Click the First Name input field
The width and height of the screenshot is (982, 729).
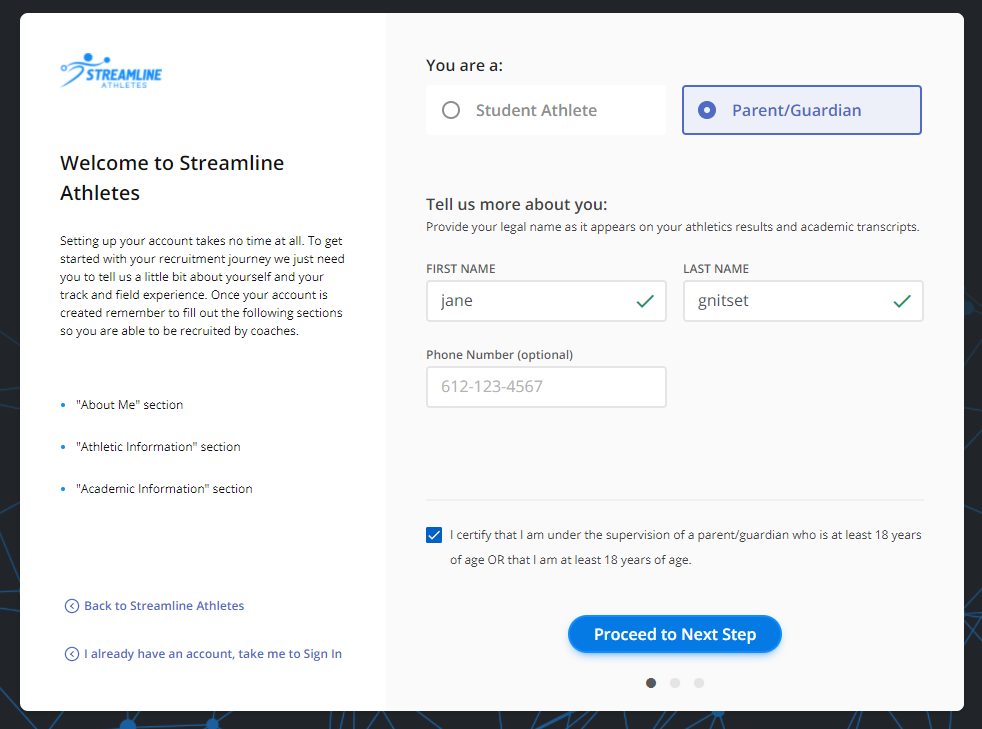click(x=546, y=301)
